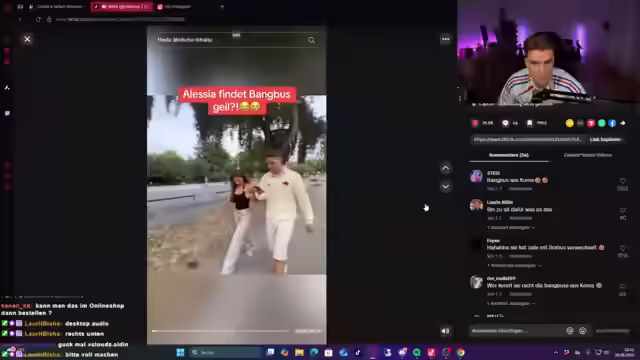Like the 'Bangbus aus Korea' comment
Screen dimensions: 640x360
coord(622,181)
